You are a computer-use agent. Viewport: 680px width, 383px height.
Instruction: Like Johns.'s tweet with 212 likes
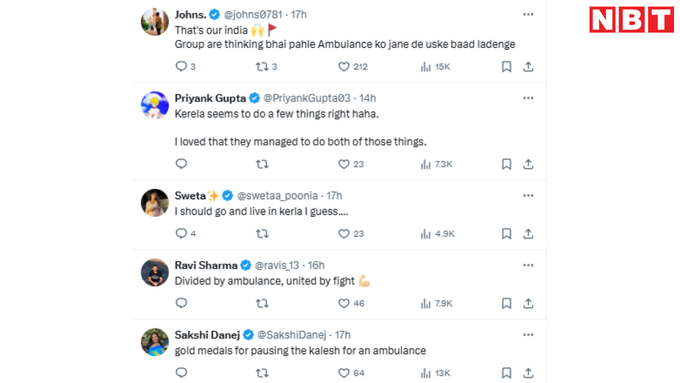click(353, 66)
